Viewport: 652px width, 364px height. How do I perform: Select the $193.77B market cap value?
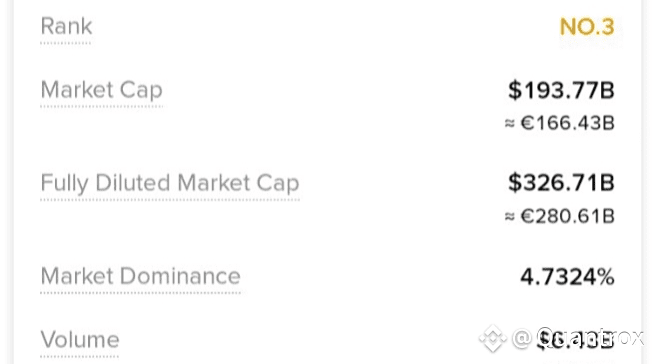[x=561, y=90]
